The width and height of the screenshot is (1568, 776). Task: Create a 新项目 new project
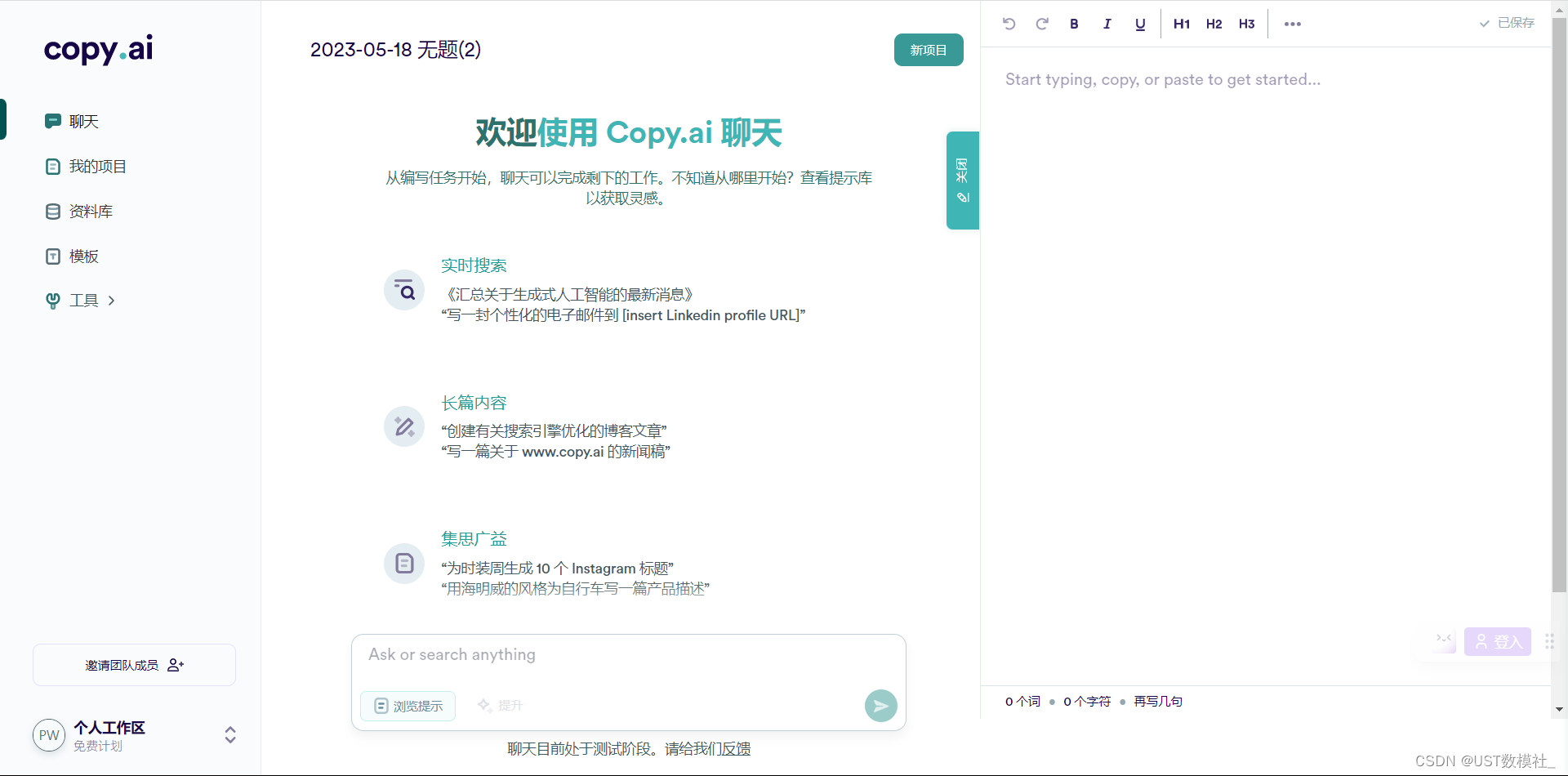[929, 50]
